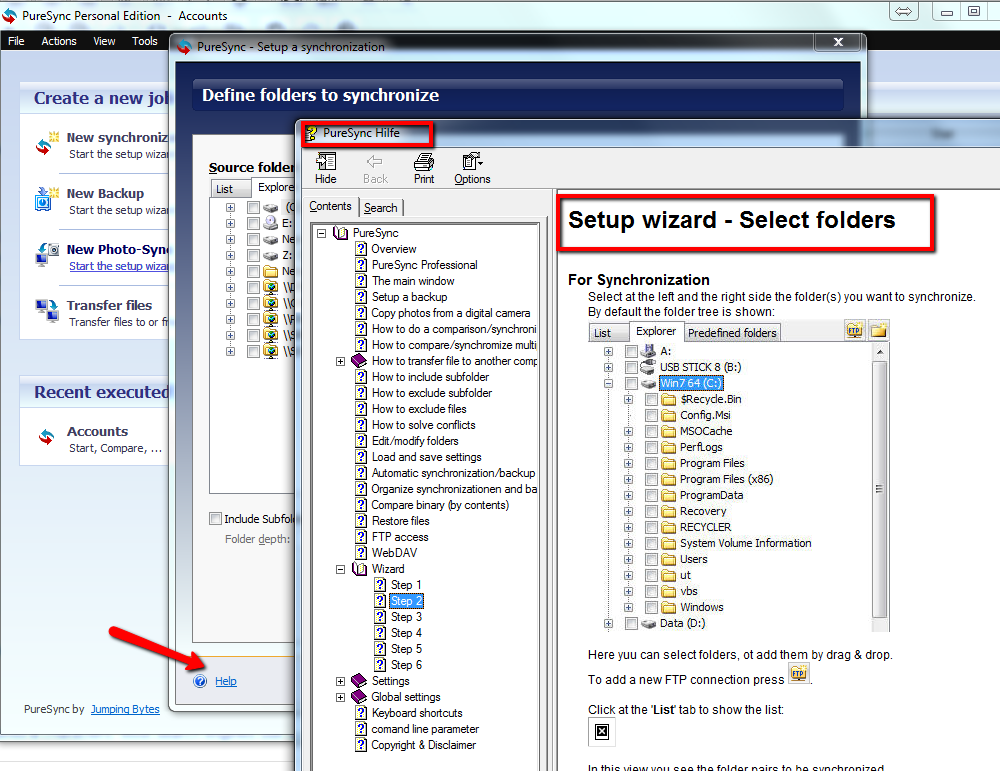Click the PureSync root book icon

pyautogui.click(x=341, y=233)
